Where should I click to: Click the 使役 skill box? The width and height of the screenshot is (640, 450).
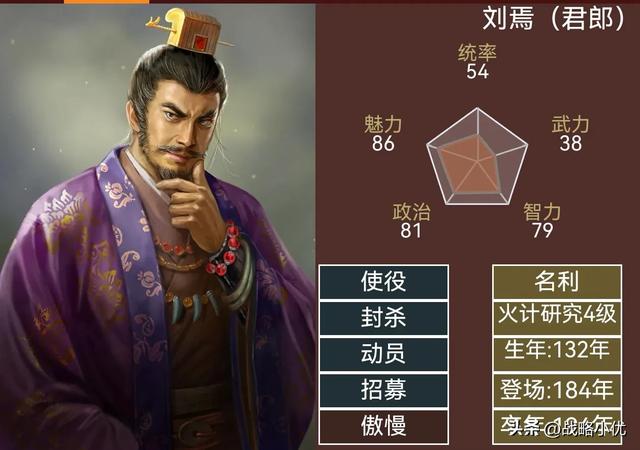click(384, 282)
